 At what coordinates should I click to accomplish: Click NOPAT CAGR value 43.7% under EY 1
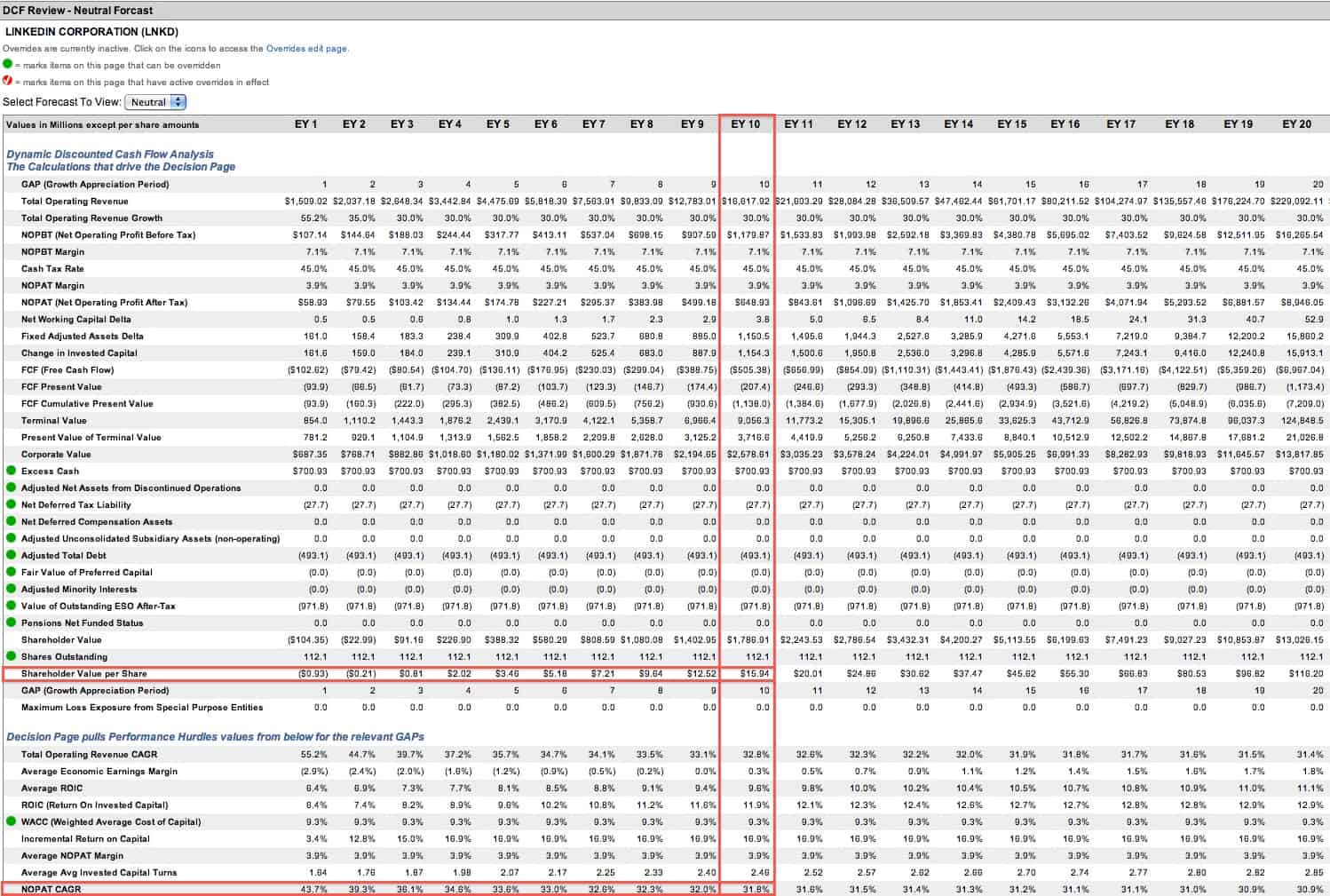pos(315,889)
